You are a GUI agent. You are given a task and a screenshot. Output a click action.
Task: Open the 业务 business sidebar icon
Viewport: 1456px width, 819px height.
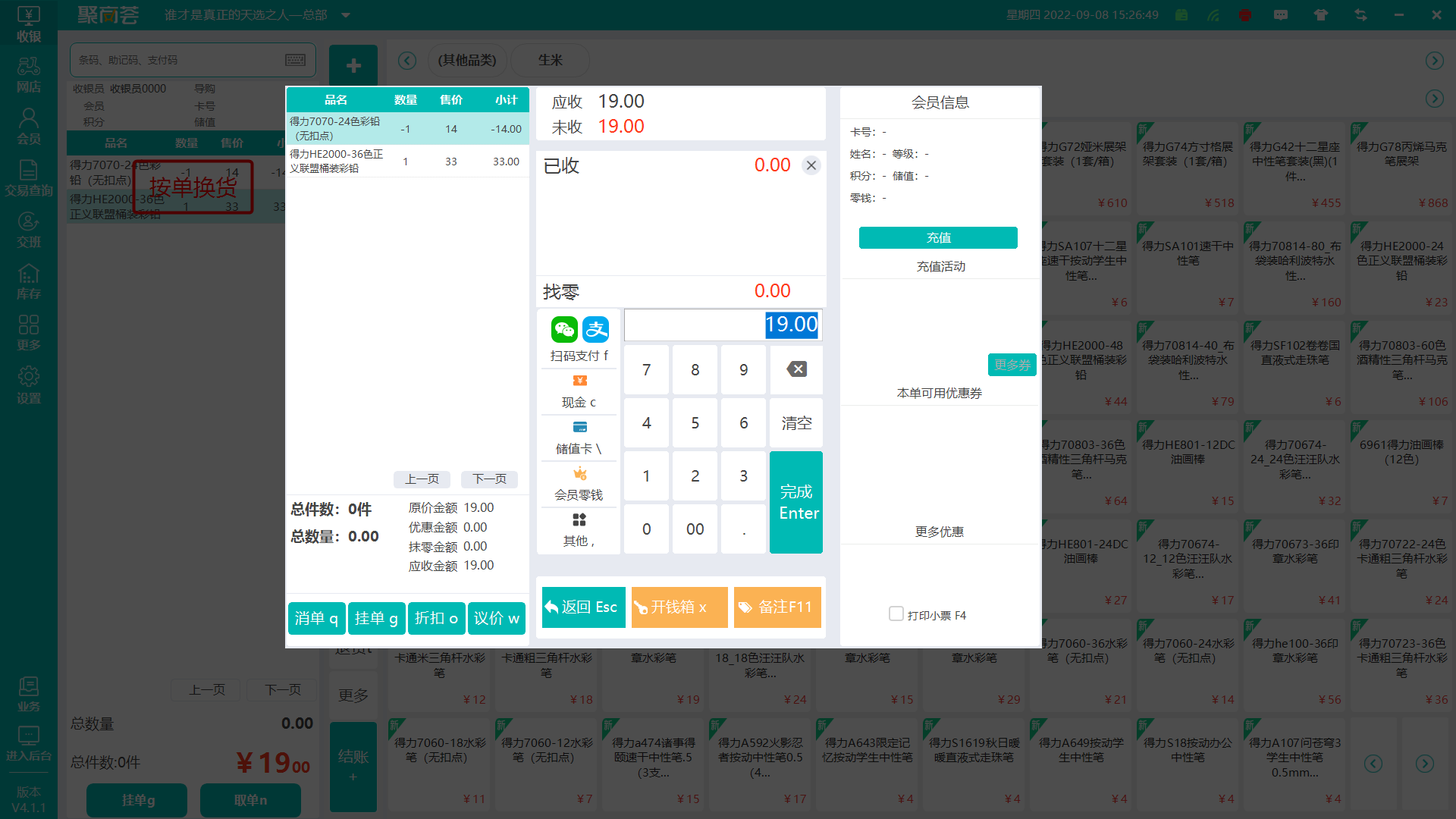[28, 694]
